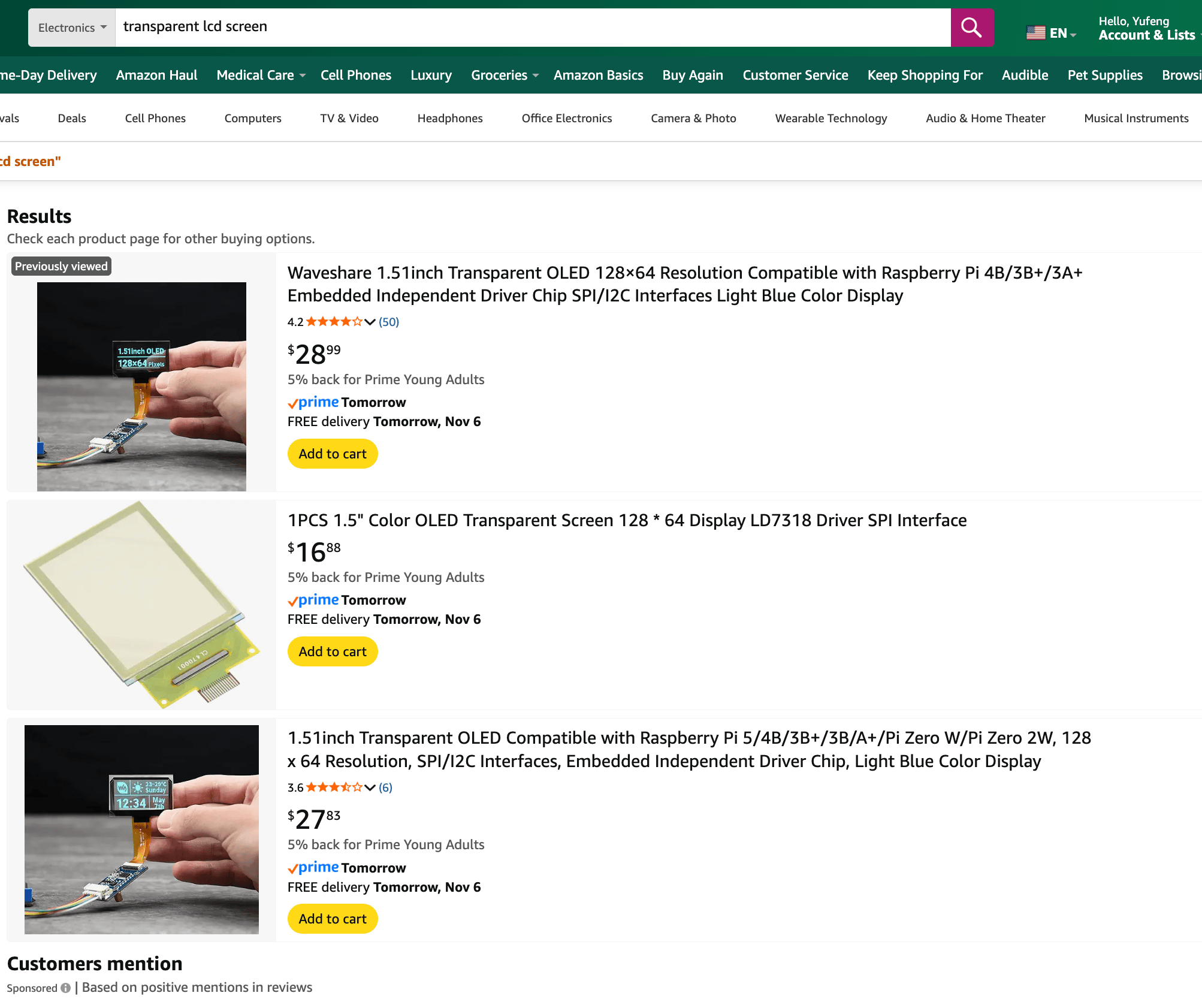1202x1008 pixels.
Task: Click the info icon next to Sponsored
Action: pyautogui.click(x=66, y=988)
